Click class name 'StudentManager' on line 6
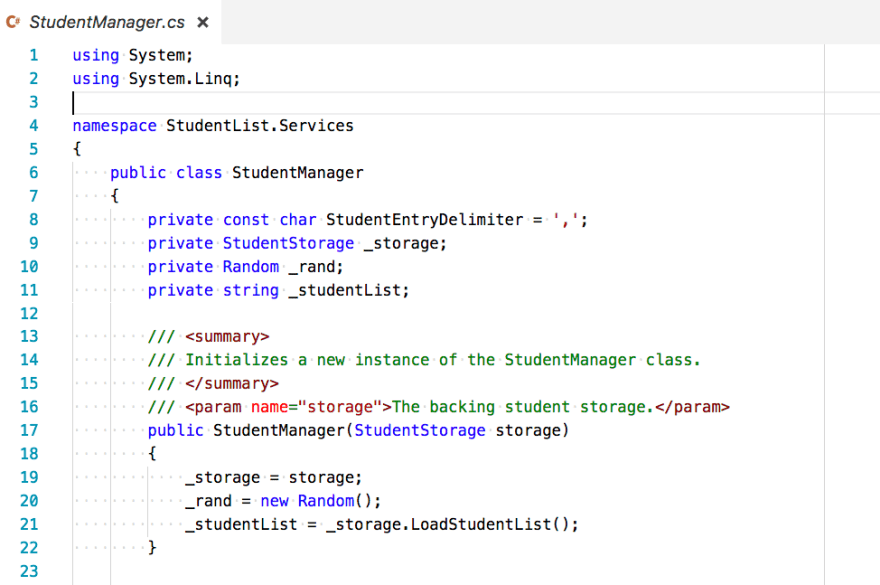Image resolution: width=880 pixels, height=585 pixels. (x=297, y=172)
